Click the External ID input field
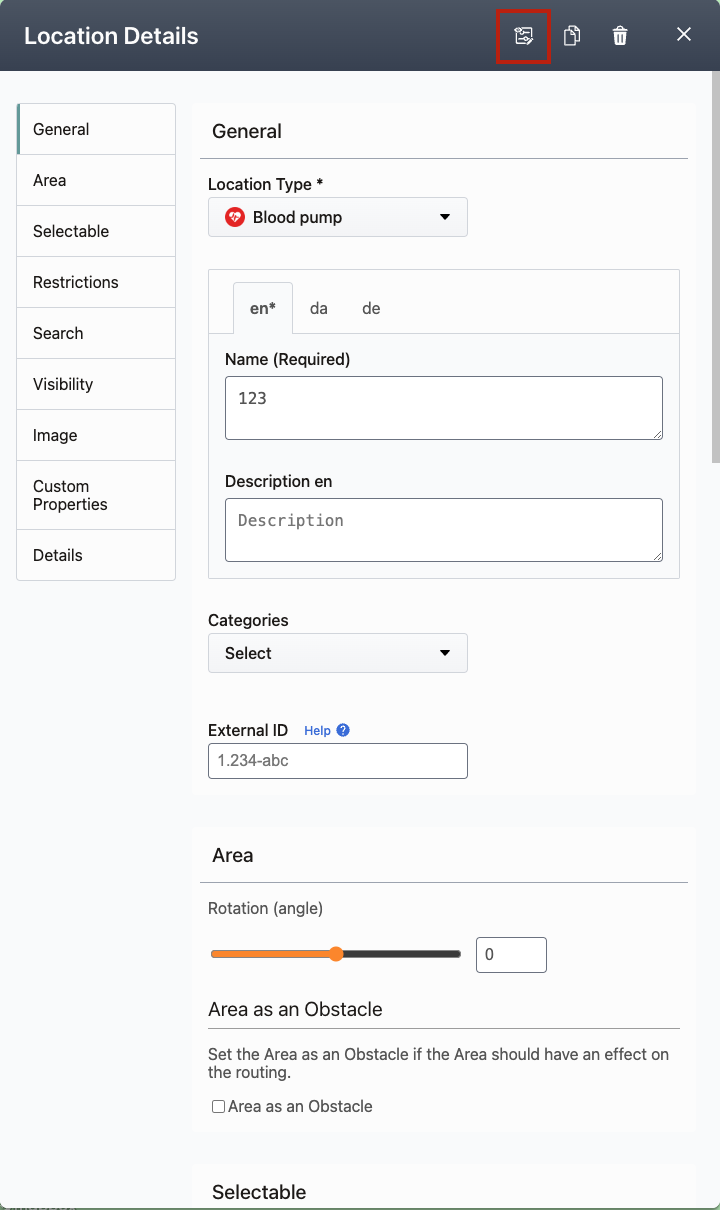Image resolution: width=720 pixels, height=1210 pixels. click(338, 761)
